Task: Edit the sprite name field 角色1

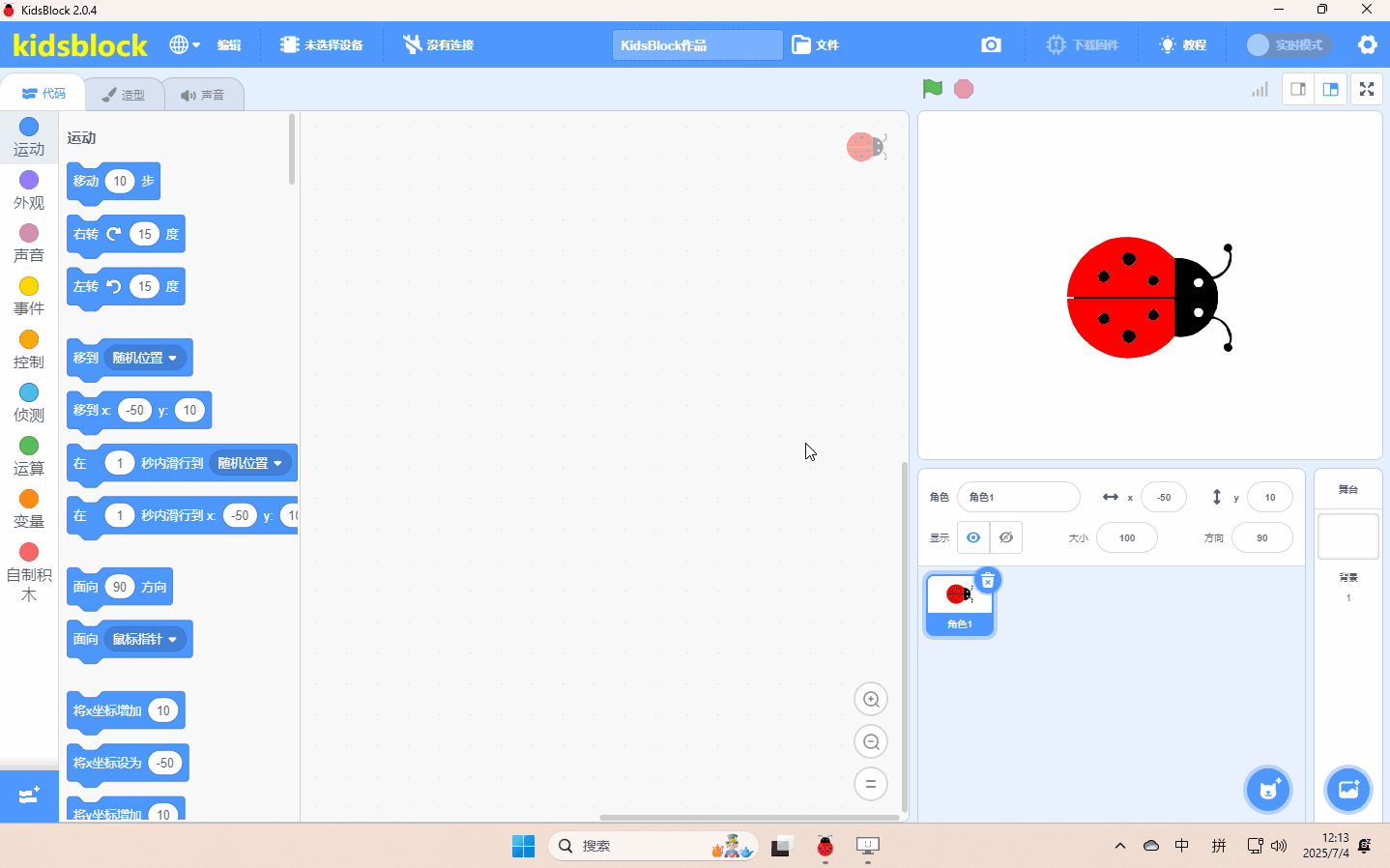Action: [x=1018, y=497]
